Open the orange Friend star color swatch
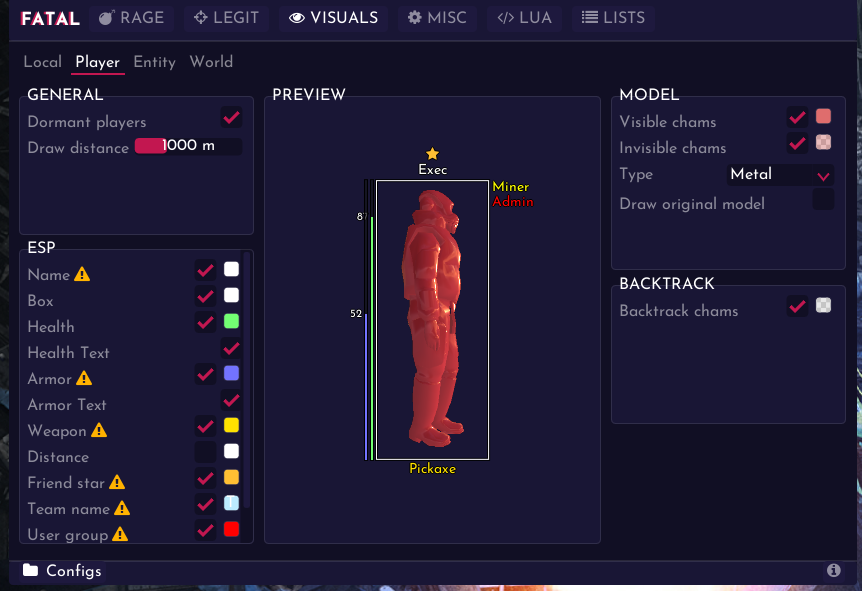 pyautogui.click(x=231, y=477)
